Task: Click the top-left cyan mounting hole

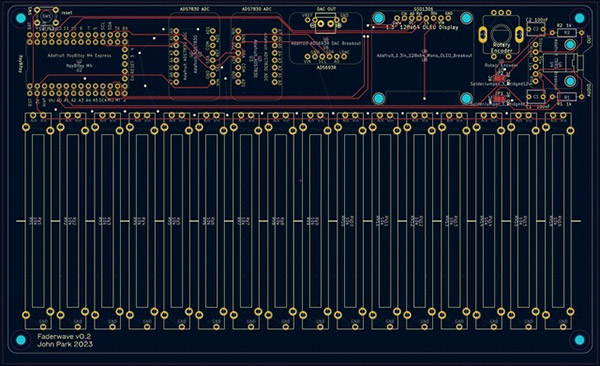Action: 21,18
